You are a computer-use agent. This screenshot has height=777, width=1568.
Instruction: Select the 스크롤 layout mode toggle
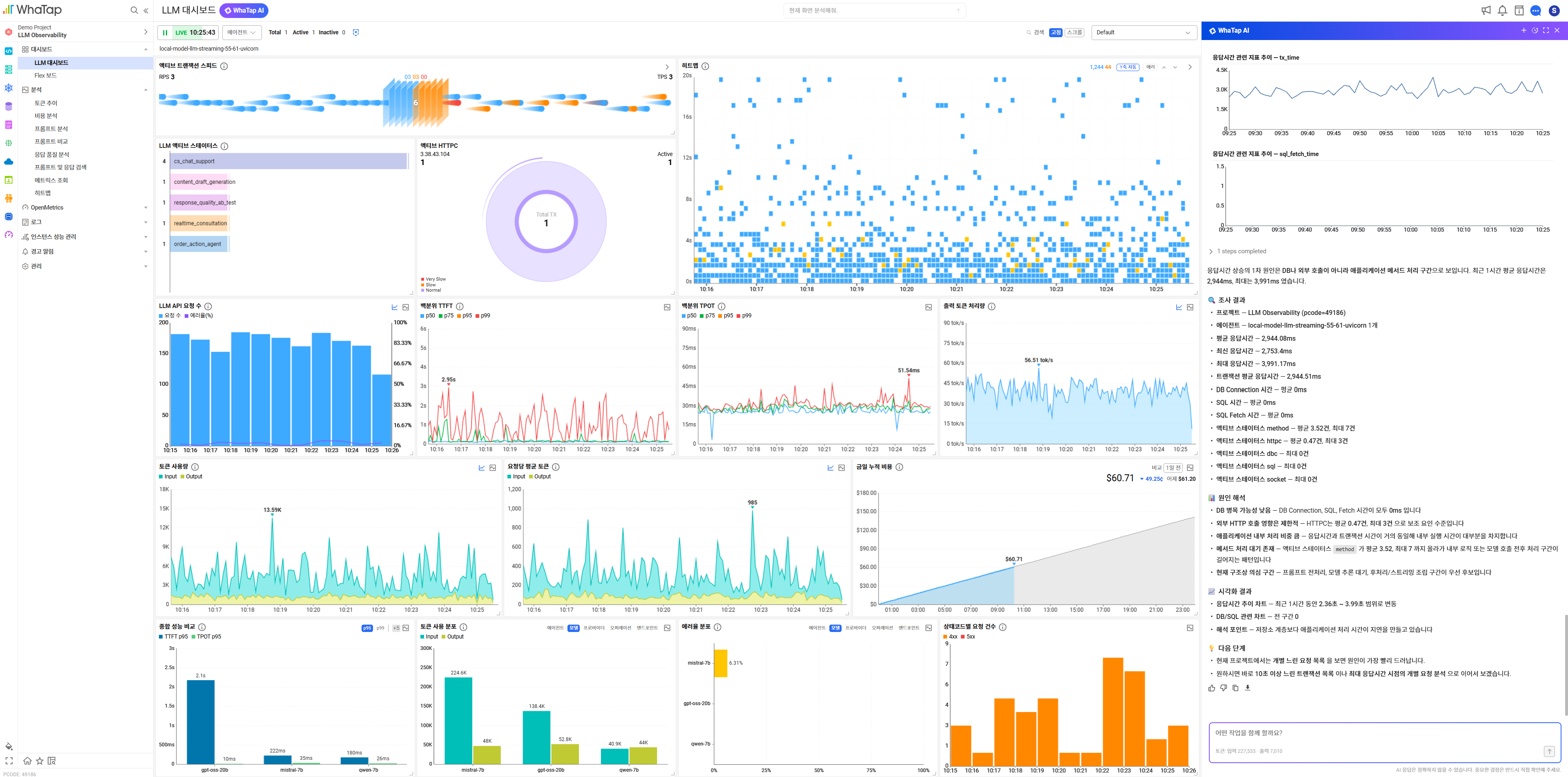(1074, 33)
